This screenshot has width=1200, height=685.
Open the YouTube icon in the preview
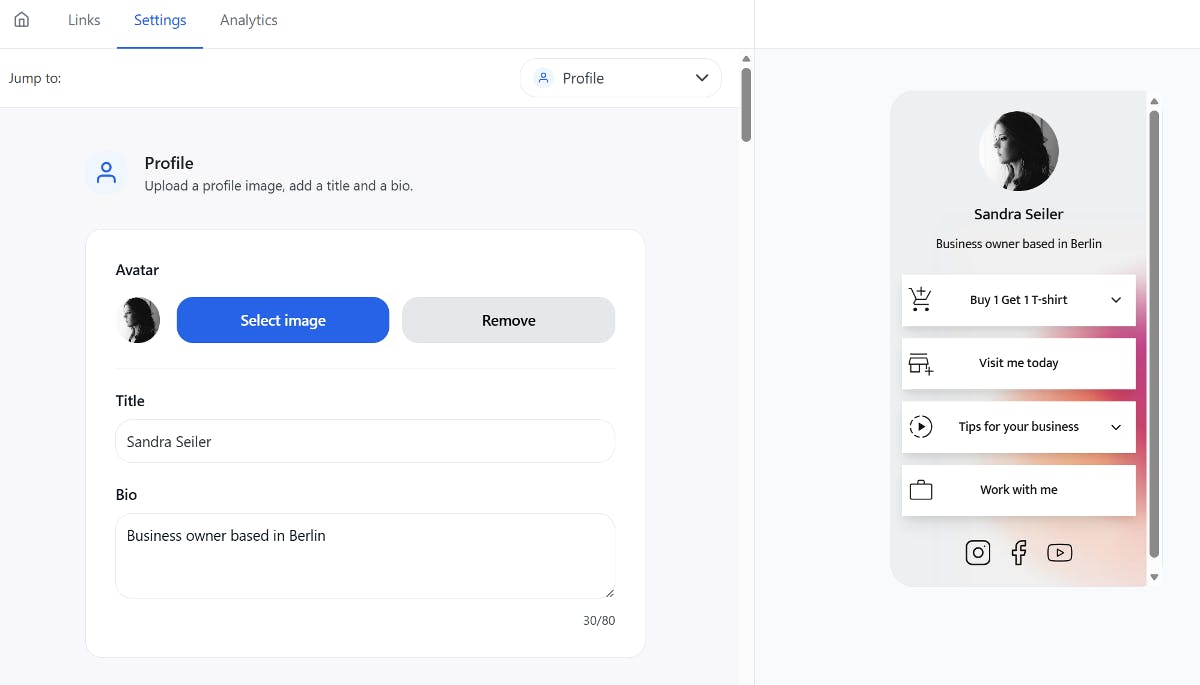[1060, 551]
